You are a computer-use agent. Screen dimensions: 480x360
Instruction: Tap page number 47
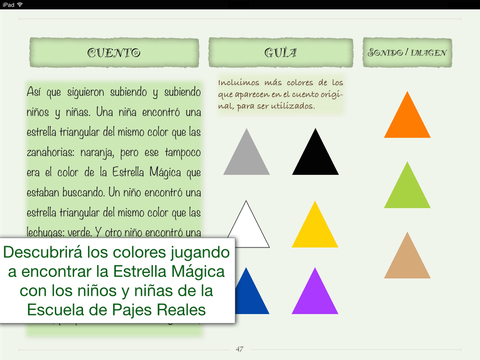click(x=239, y=349)
